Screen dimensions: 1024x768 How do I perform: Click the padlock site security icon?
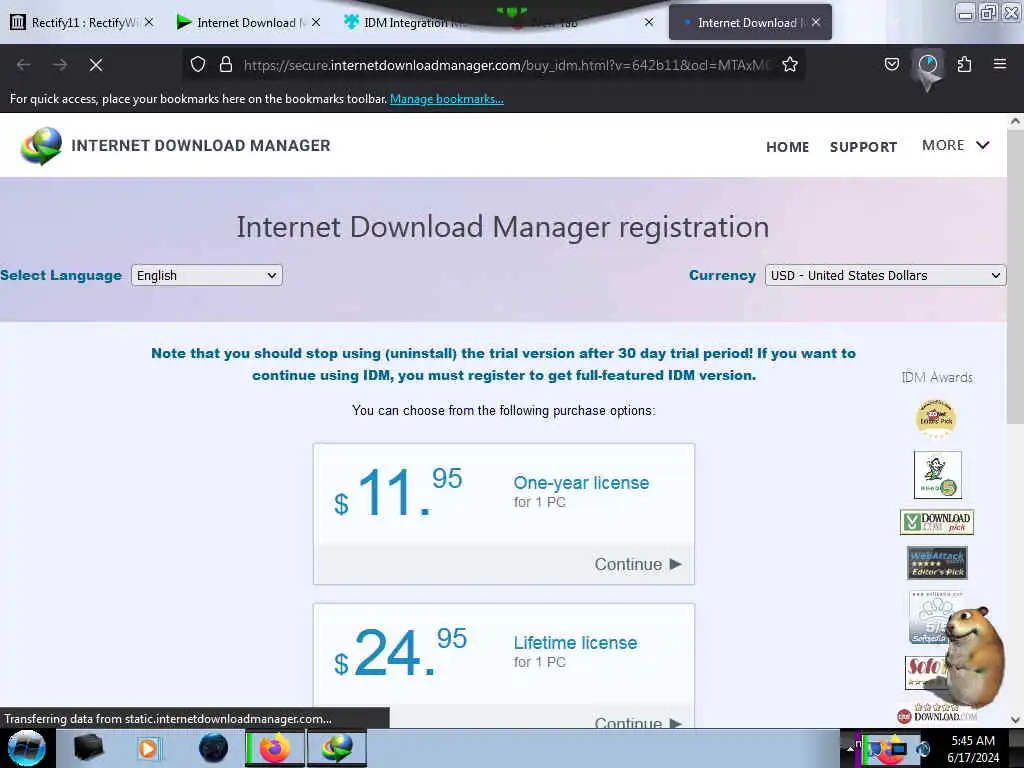tap(225, 64)
